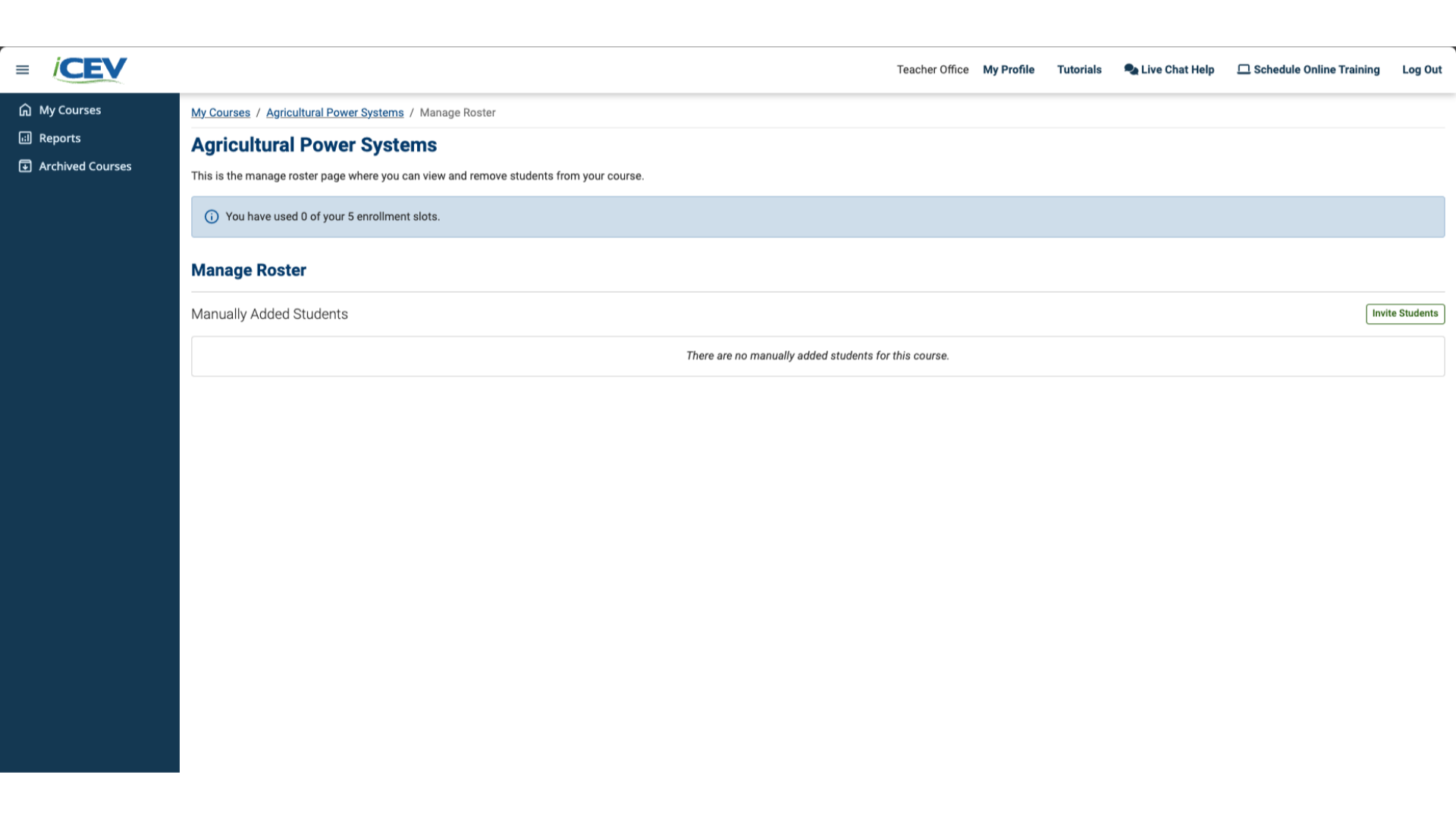This screenshot has height=819, width=1456.
Task: Click the iCEV logo
Action: point(89,70)
